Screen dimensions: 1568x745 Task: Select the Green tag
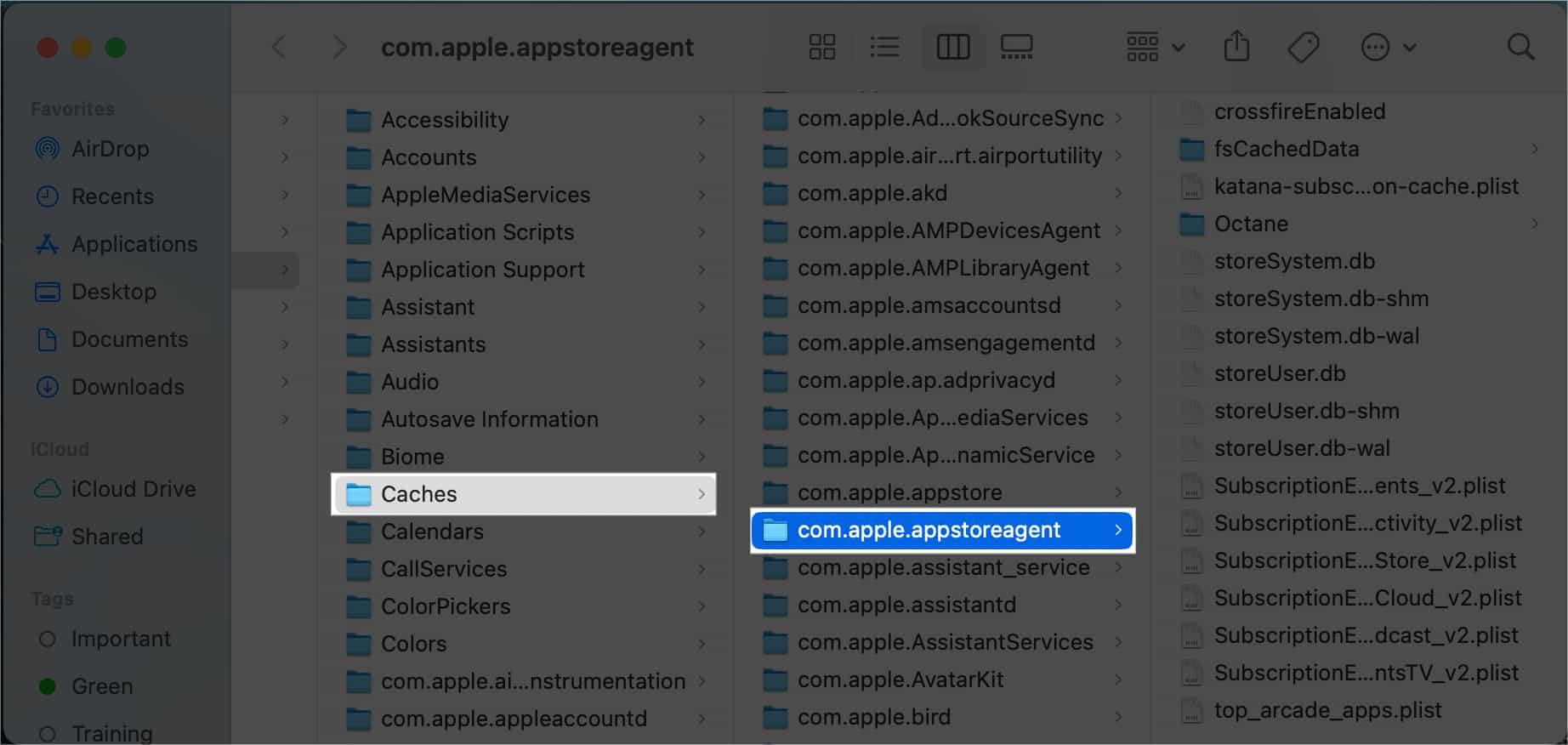(85, 686)
